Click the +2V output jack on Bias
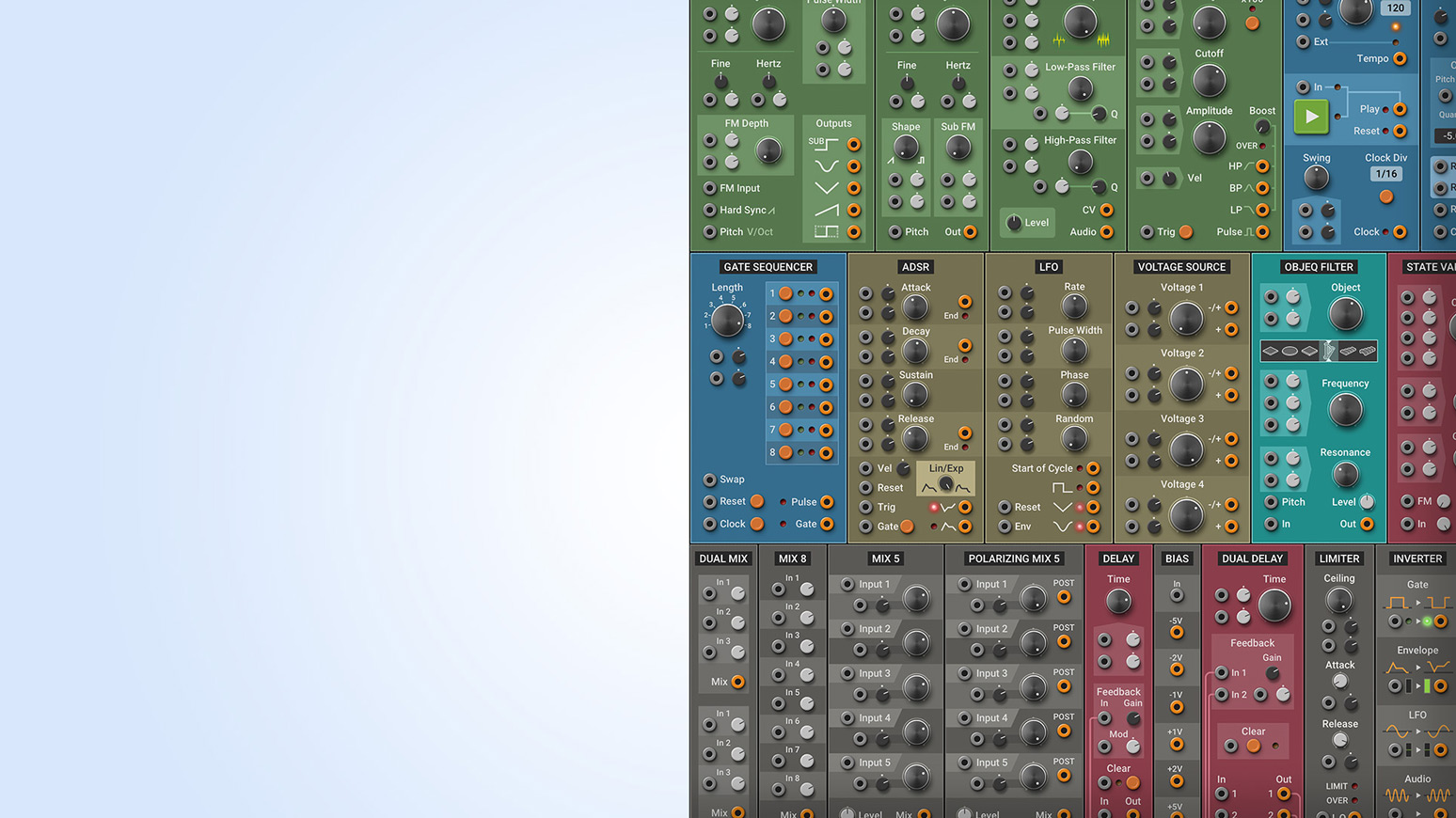 1177,781
